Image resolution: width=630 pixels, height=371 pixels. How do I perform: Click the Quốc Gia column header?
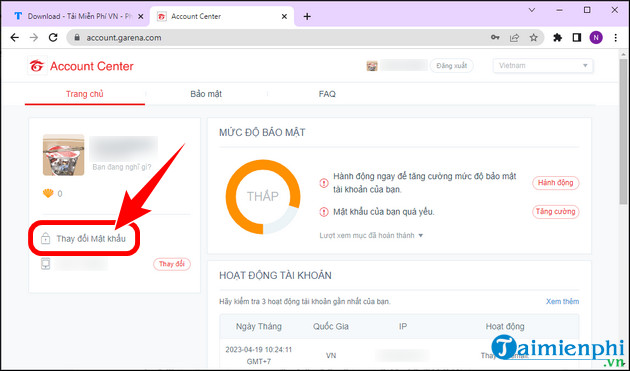point(331,326)
